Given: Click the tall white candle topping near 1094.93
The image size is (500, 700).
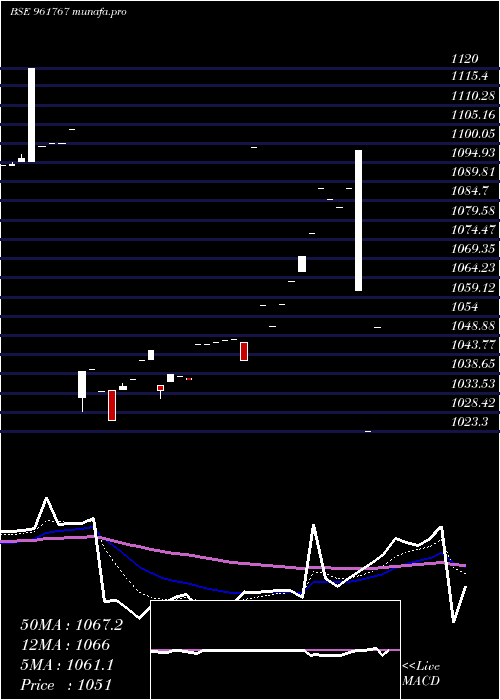Looking at the screenshot, I should (x=358, y=221).
